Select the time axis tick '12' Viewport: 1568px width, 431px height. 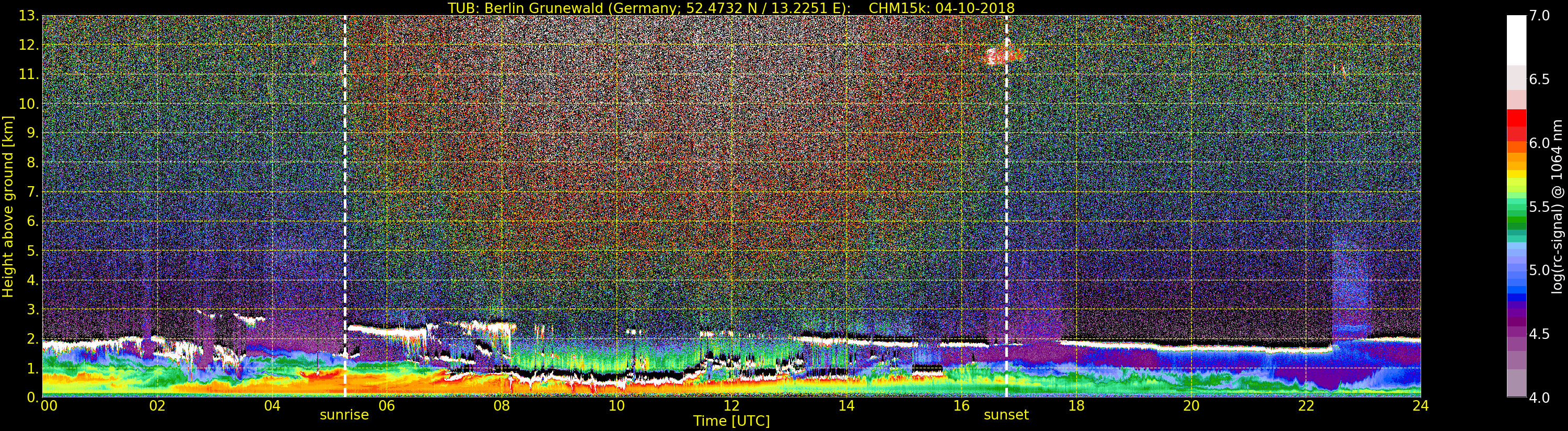pos(731,405)
